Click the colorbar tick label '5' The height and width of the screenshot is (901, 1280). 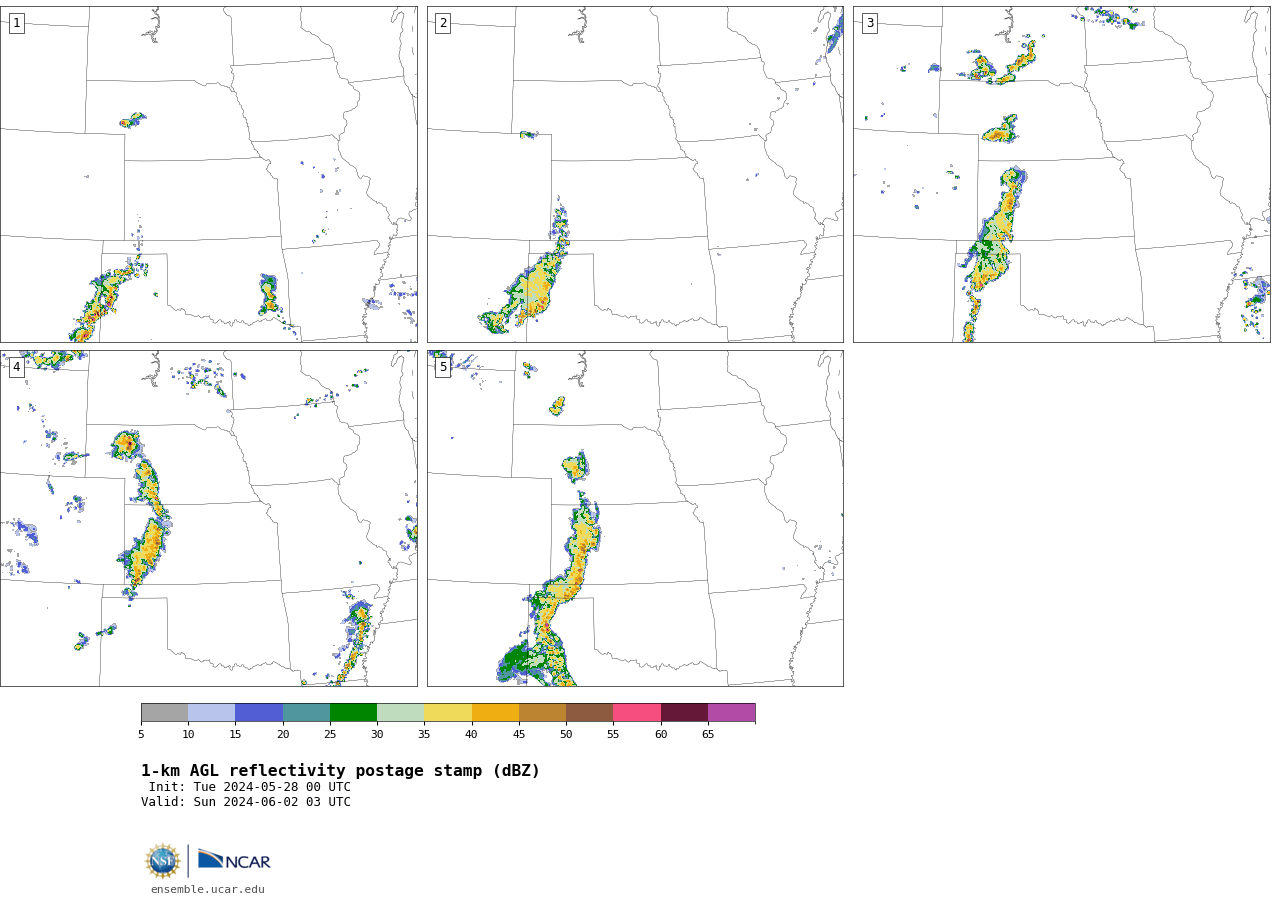click(141, 735)
